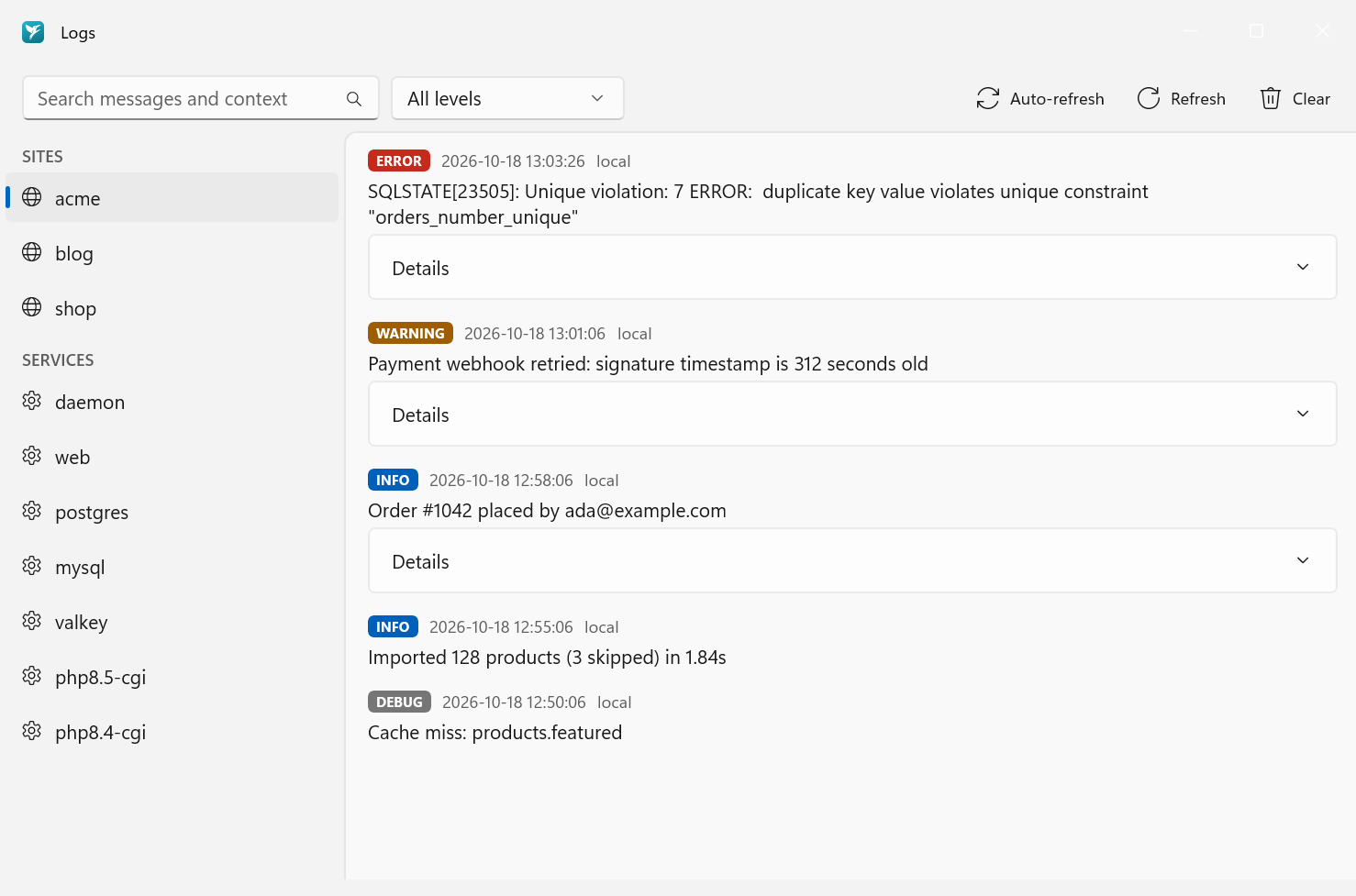View valkey service logs
This screenshot has height=896, width=1356.
click(x=172, y=621)
